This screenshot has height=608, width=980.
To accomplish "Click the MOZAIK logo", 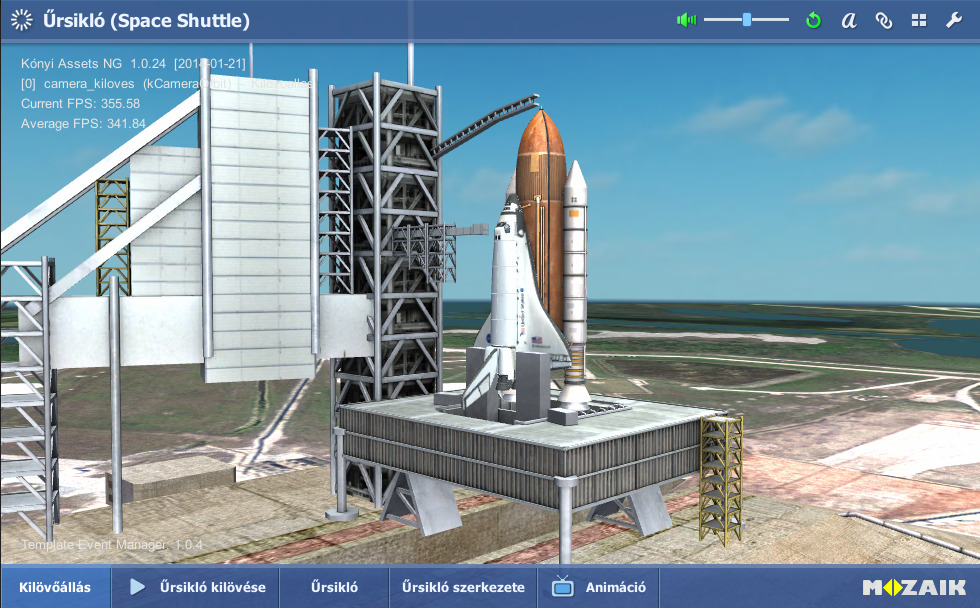I will [x=912, y=588].
